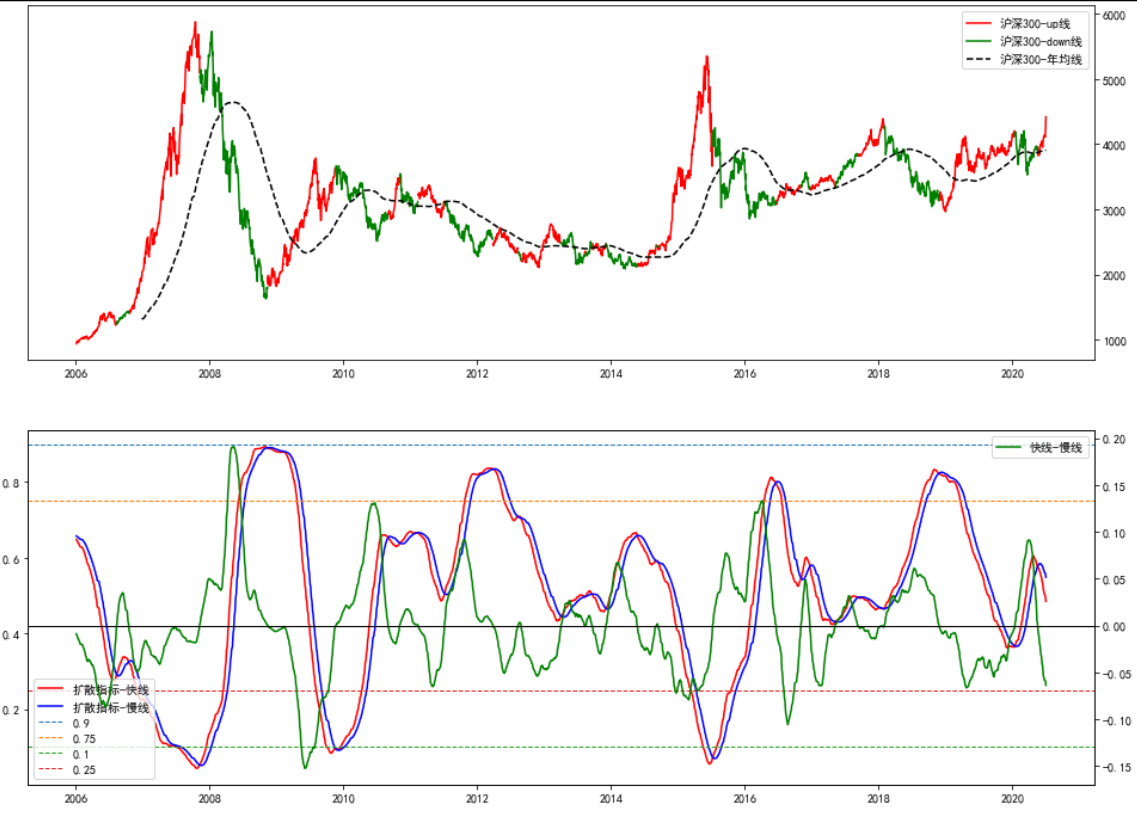
Task: Select the 扩散指标-快线 legend label
Action: (x=111, y=690)
